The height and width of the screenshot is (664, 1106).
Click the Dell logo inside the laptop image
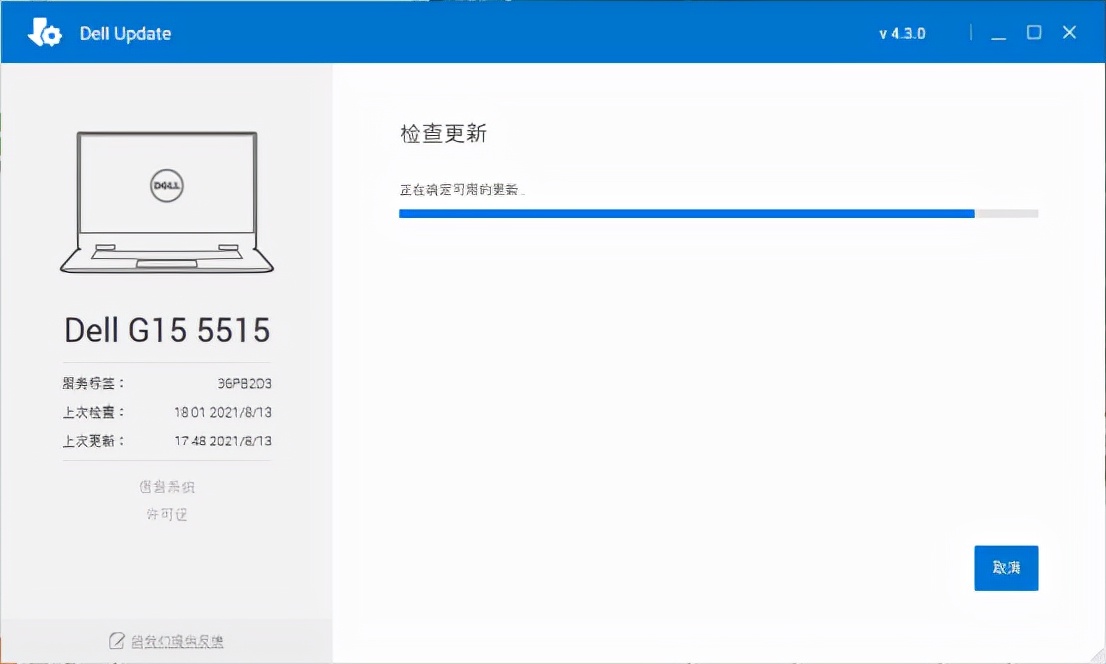click(x=166, y=186)
